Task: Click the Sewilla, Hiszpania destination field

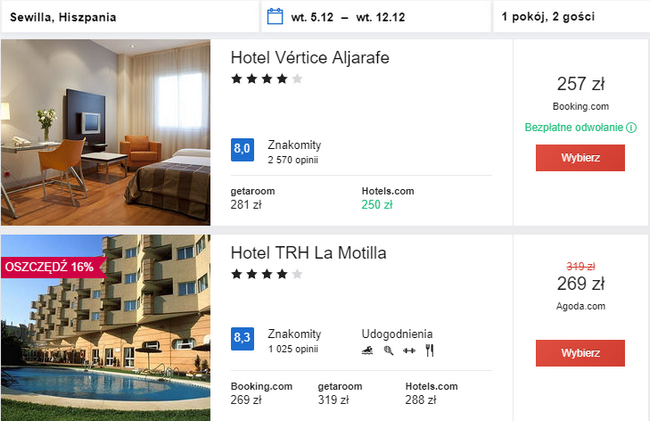Action: pos(129,17)
